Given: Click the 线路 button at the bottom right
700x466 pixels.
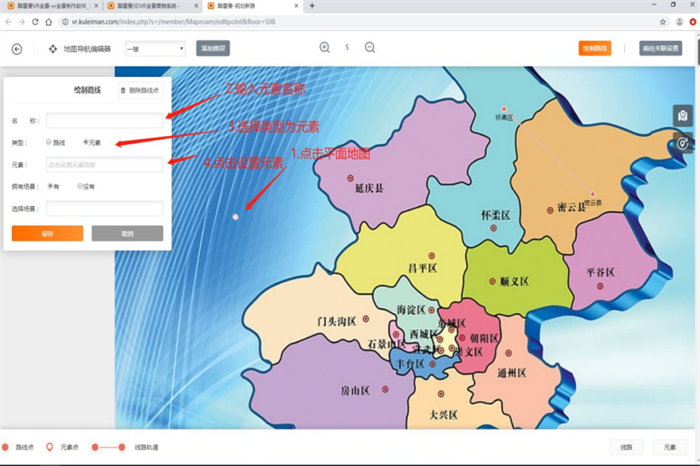Looking at the screenshot, I should click(x=626, y=447).
